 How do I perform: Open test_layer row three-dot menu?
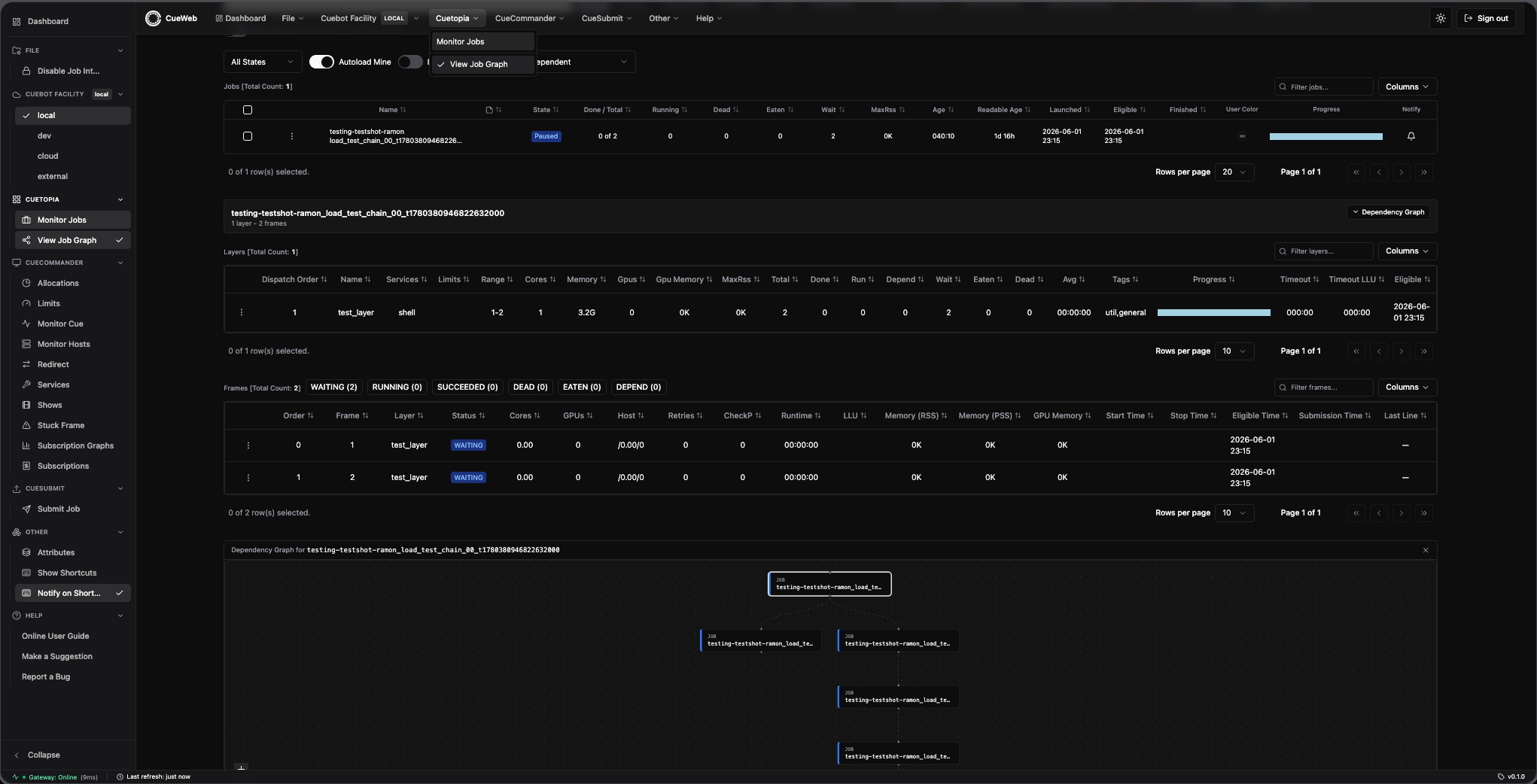click(x=242, y=312)
